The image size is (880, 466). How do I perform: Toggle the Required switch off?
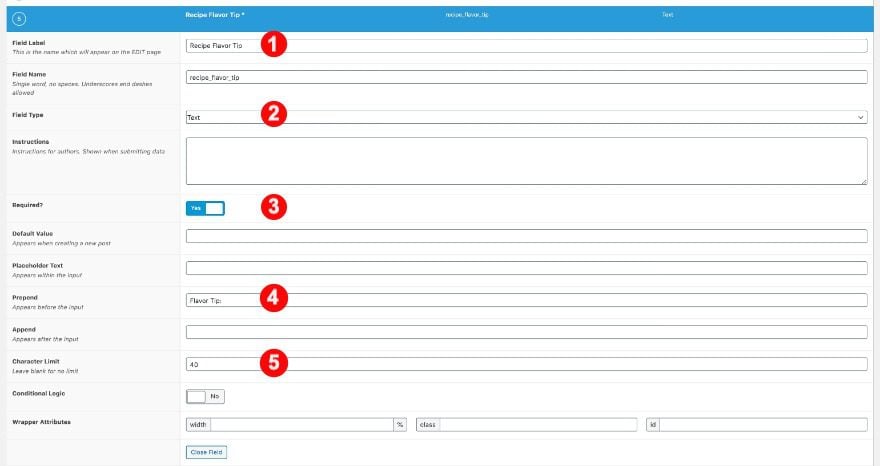point(205,208)
